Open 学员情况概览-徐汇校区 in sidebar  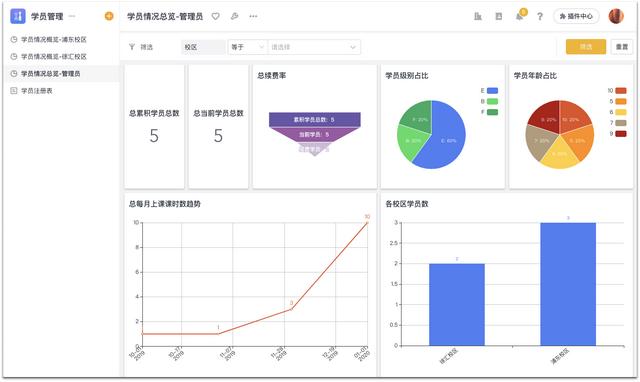[x=54, y=56]
